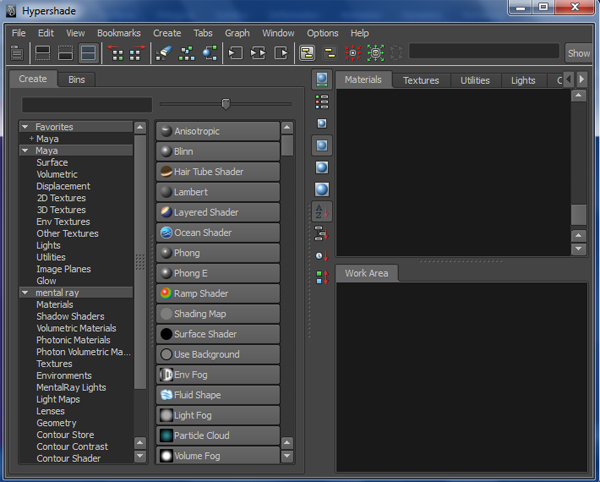Switch to the Textures tab
Image resolution: width=600 pixels, height=482 pixels.
click(421, 80)
